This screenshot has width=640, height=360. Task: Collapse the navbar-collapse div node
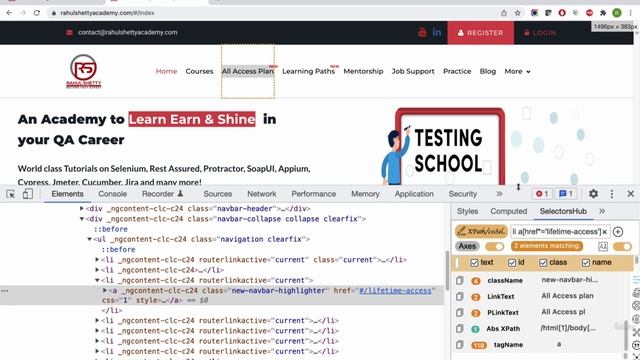pyautogui.click(x=82, y=219)
